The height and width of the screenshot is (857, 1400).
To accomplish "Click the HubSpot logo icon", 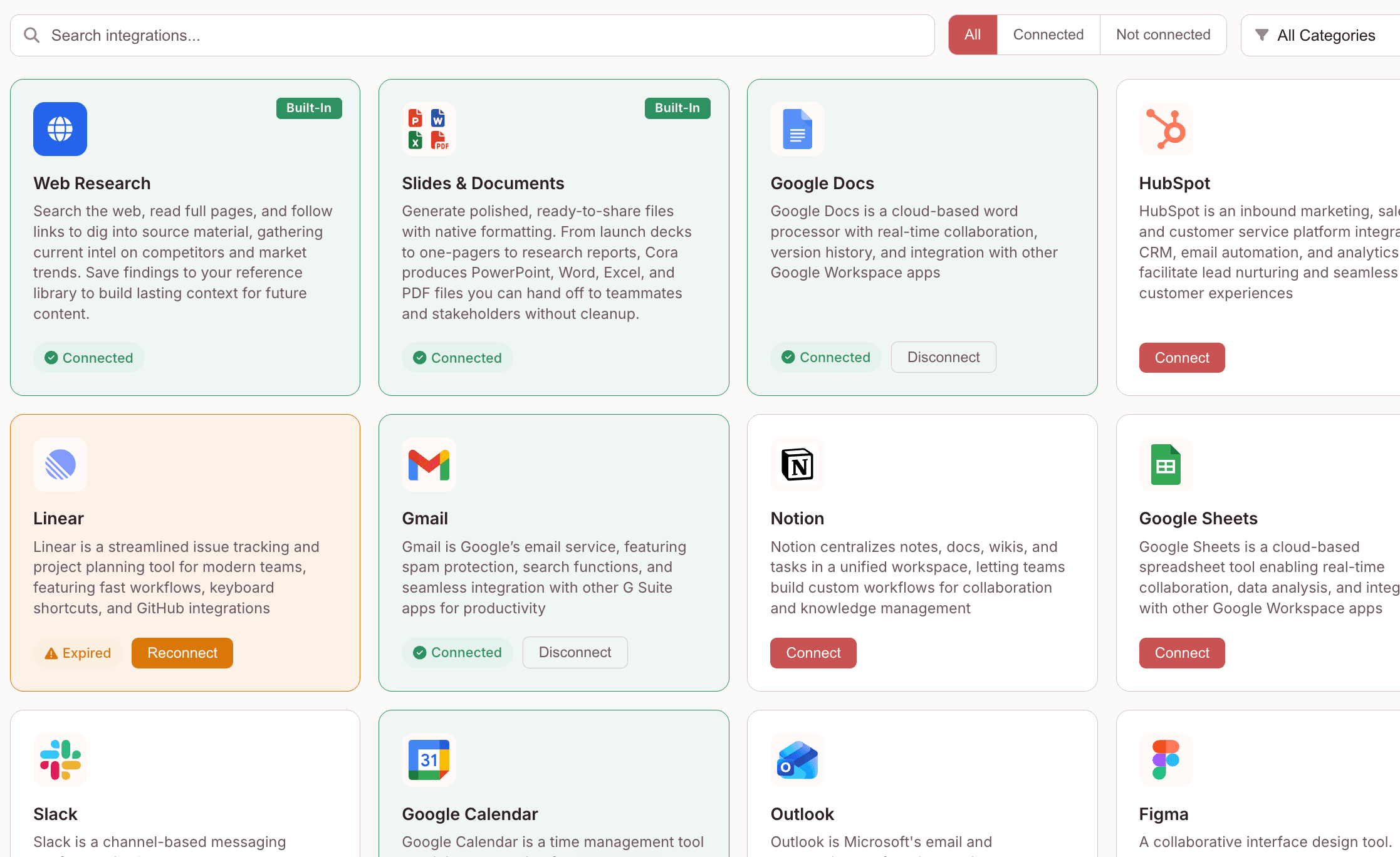I will tap(1166, 129).
